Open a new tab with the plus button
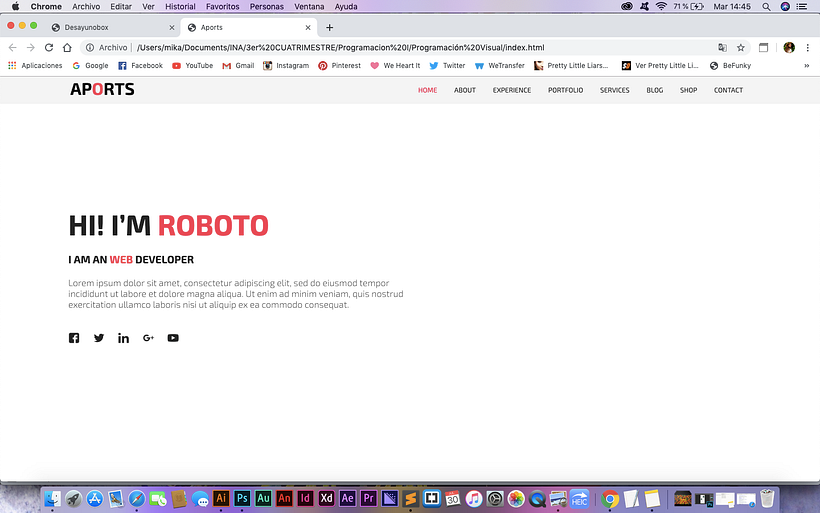 click(329, 28)
